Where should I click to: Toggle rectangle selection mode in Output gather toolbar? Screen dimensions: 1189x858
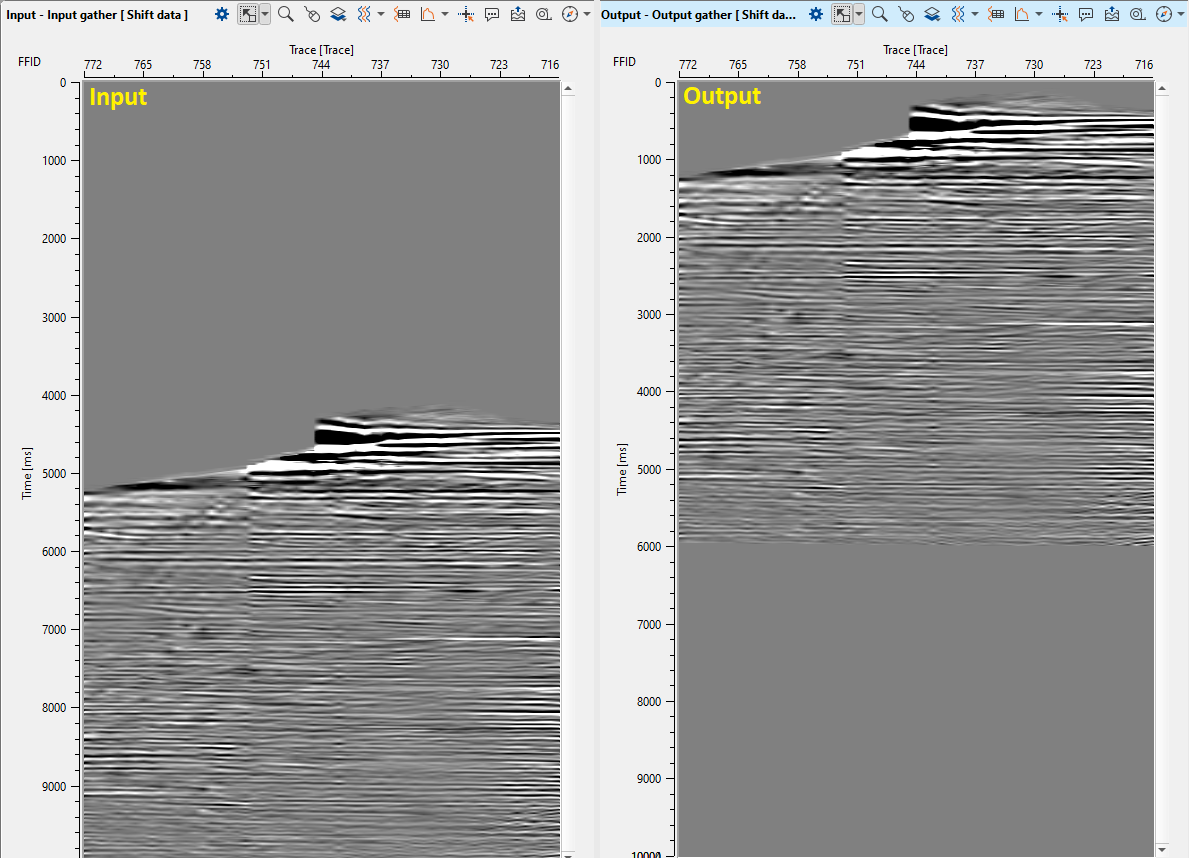click(x=842, y=14)
